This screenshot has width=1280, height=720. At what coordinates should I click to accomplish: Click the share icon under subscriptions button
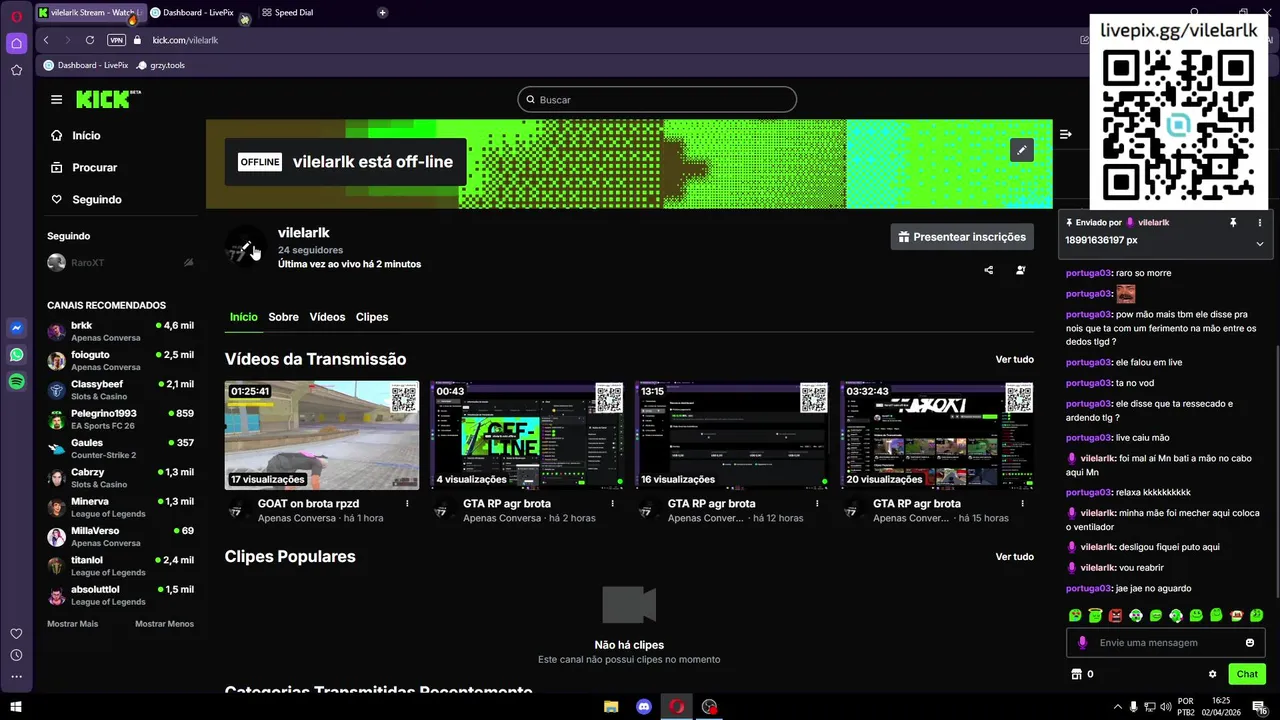[989, 270]
